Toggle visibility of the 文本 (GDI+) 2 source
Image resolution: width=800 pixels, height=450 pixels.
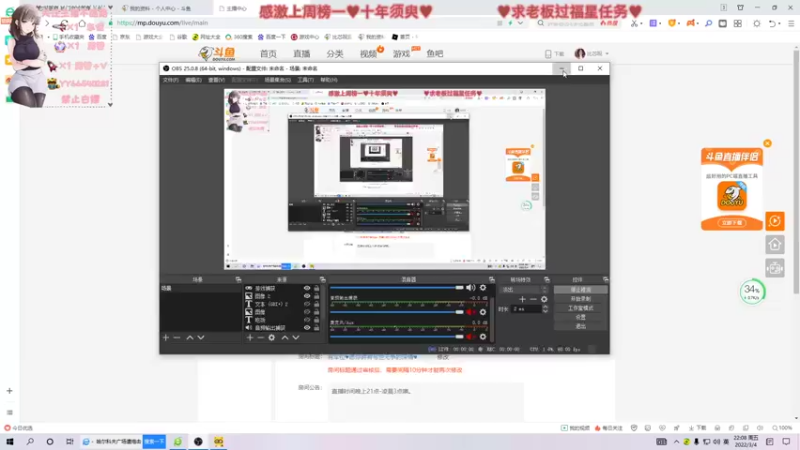[307, 304]
